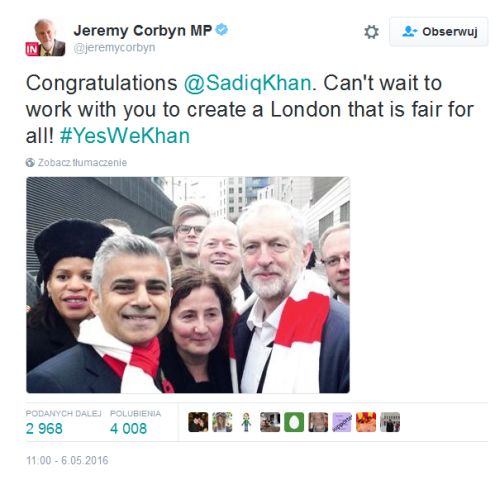Open Jeremy Corbyn's profile avatar
Image resolution: width=500 pixels, height=480 pixels.
pyautogui.click(x=46, y=37)
